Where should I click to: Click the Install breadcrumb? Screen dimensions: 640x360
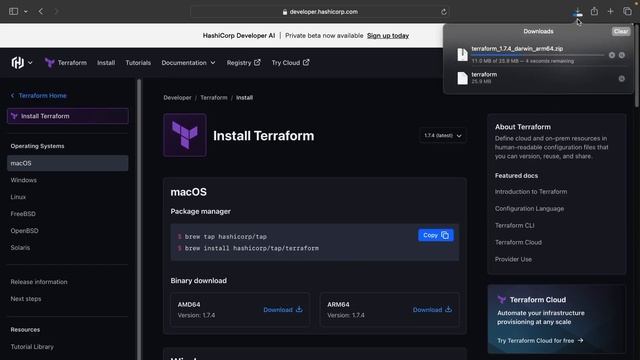click(244, 98)
